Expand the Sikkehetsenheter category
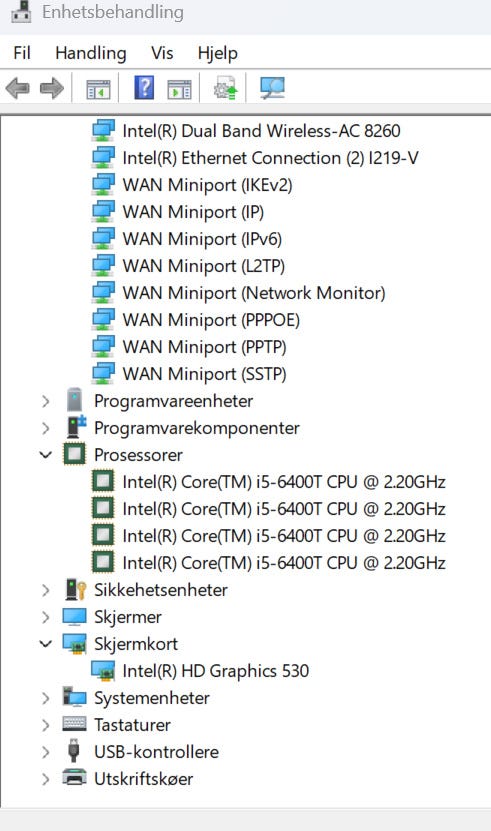 point(46,590)
